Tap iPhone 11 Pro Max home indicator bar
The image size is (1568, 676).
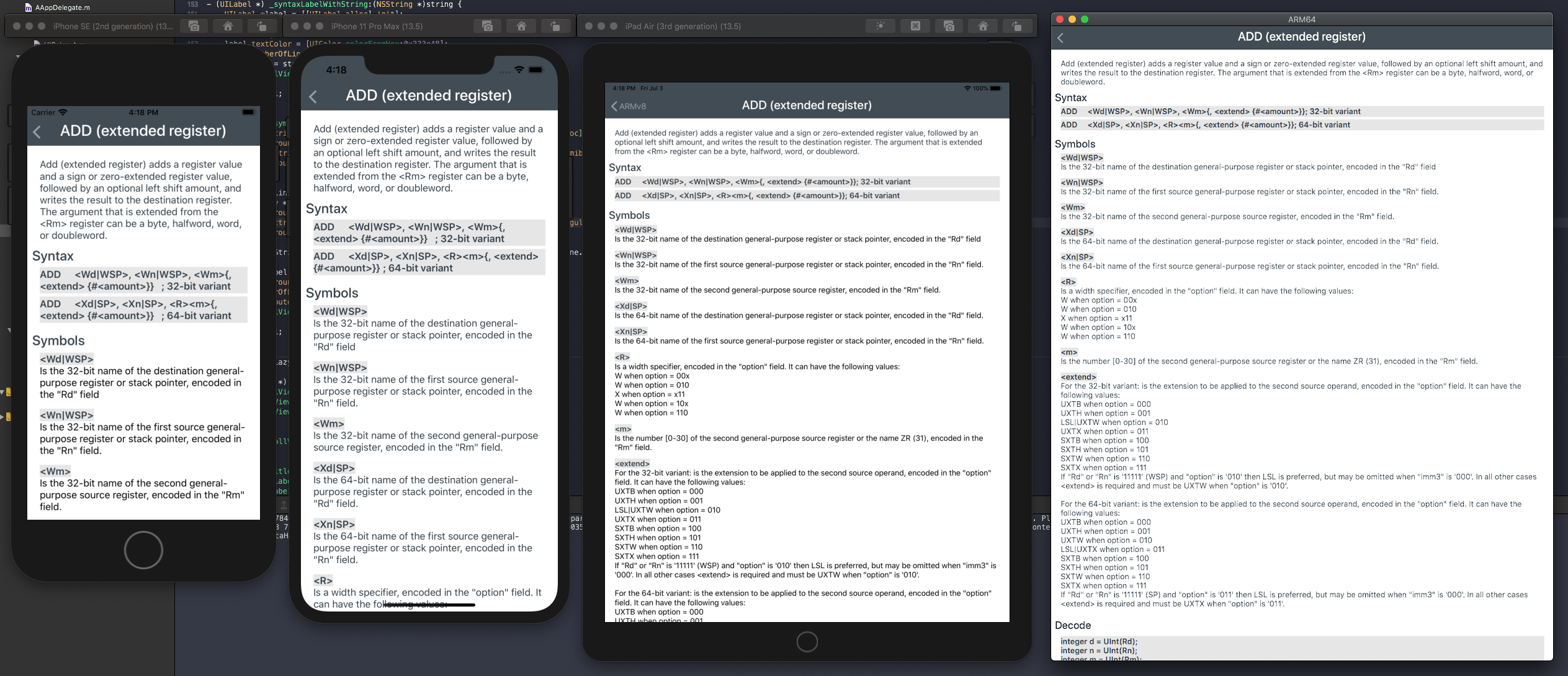[x=429, y=605]
